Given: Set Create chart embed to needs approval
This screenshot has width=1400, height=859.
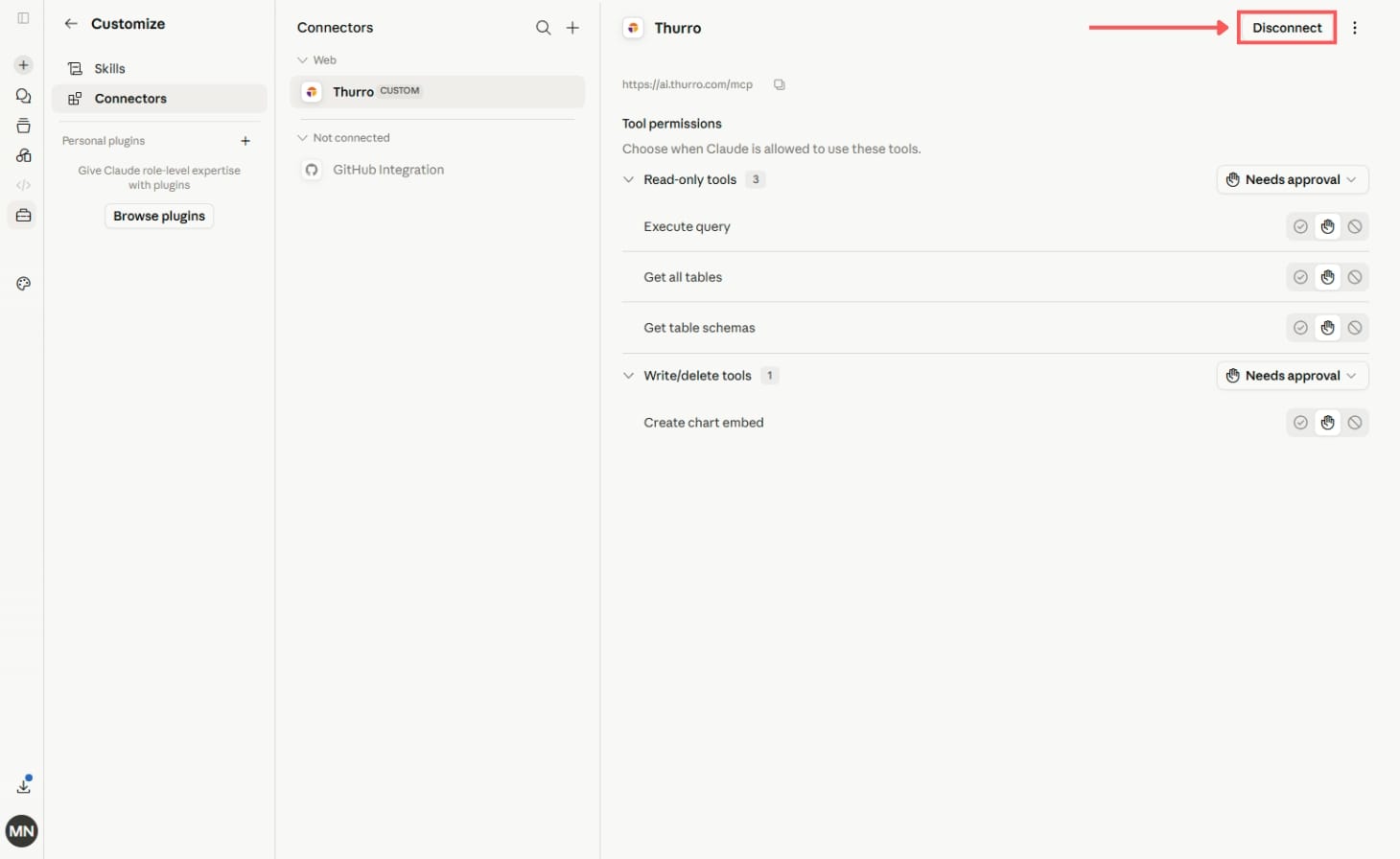Looking at the screenshot, I should tap(1327, 423).
